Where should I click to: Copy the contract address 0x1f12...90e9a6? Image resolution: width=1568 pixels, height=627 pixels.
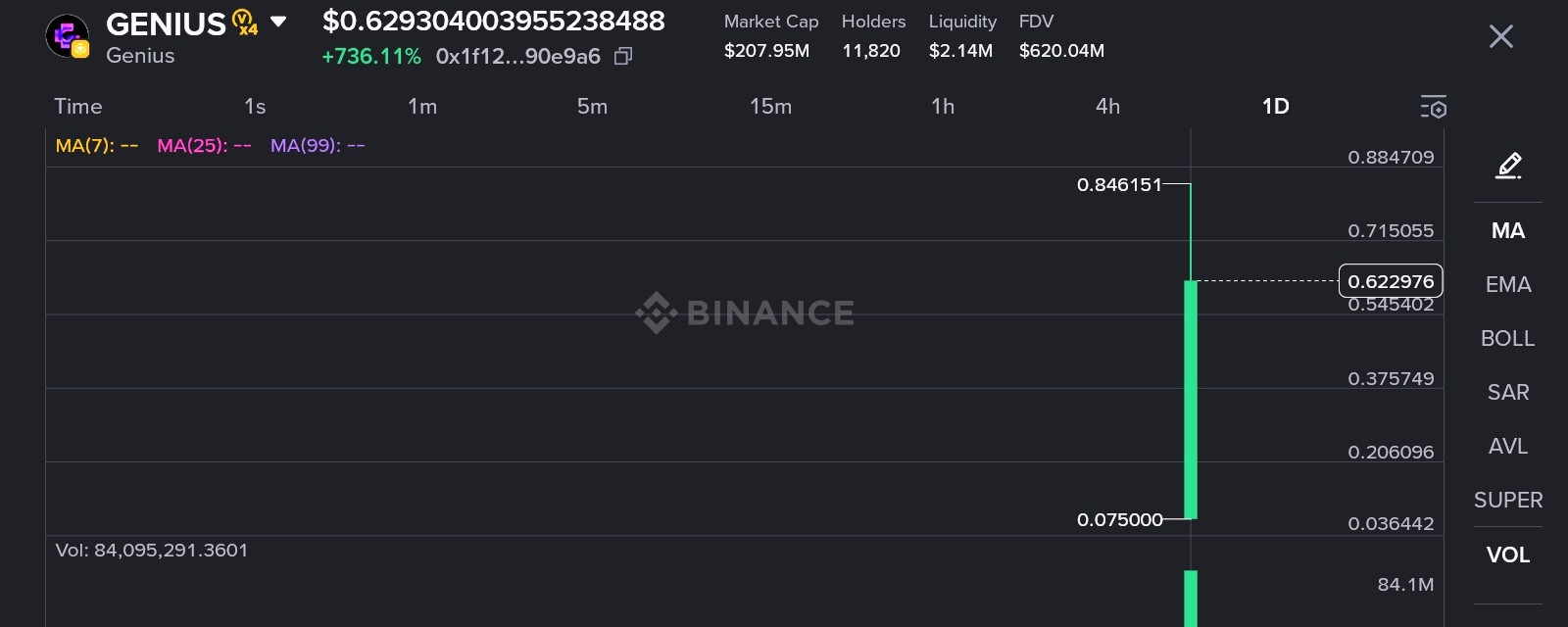[x=622, y=57]
